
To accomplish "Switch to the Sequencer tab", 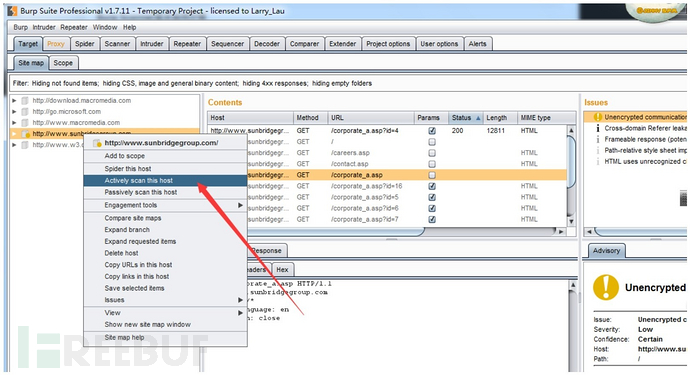I will pos(228,44).
